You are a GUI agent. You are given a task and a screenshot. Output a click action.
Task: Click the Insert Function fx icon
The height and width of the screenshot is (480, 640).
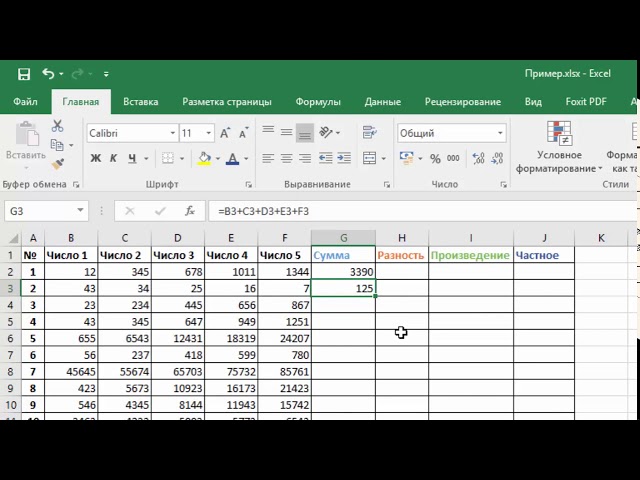tap(190, 211)
